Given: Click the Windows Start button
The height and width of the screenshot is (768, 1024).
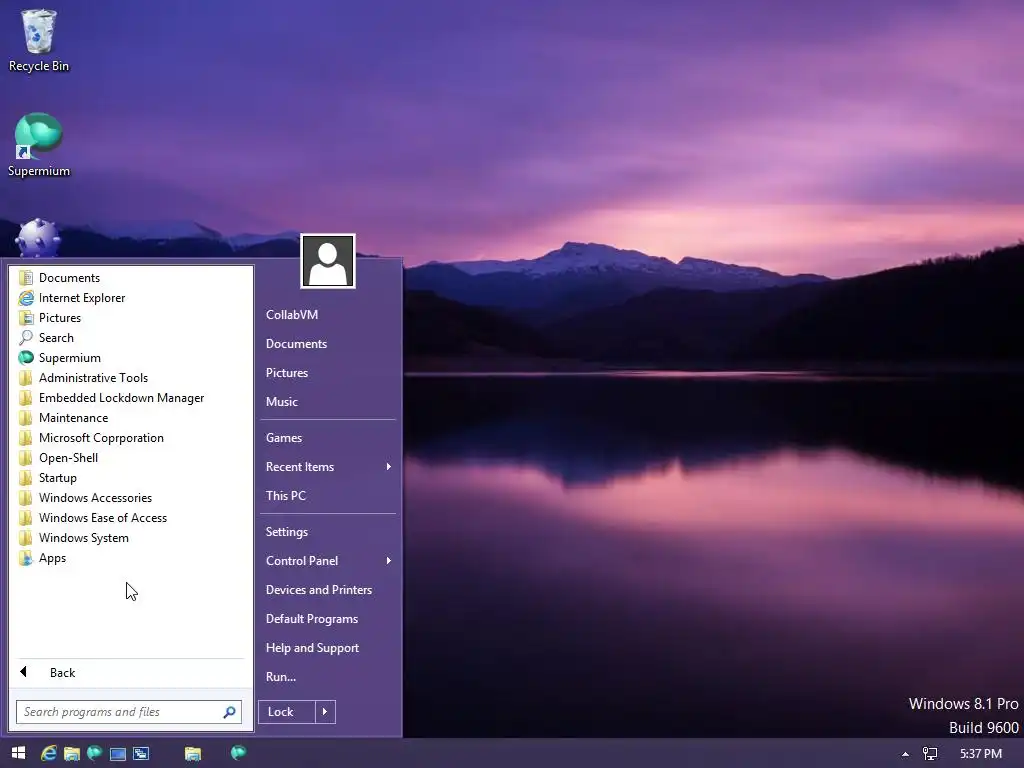Looking at the screenshot, I should click(18, 753).
